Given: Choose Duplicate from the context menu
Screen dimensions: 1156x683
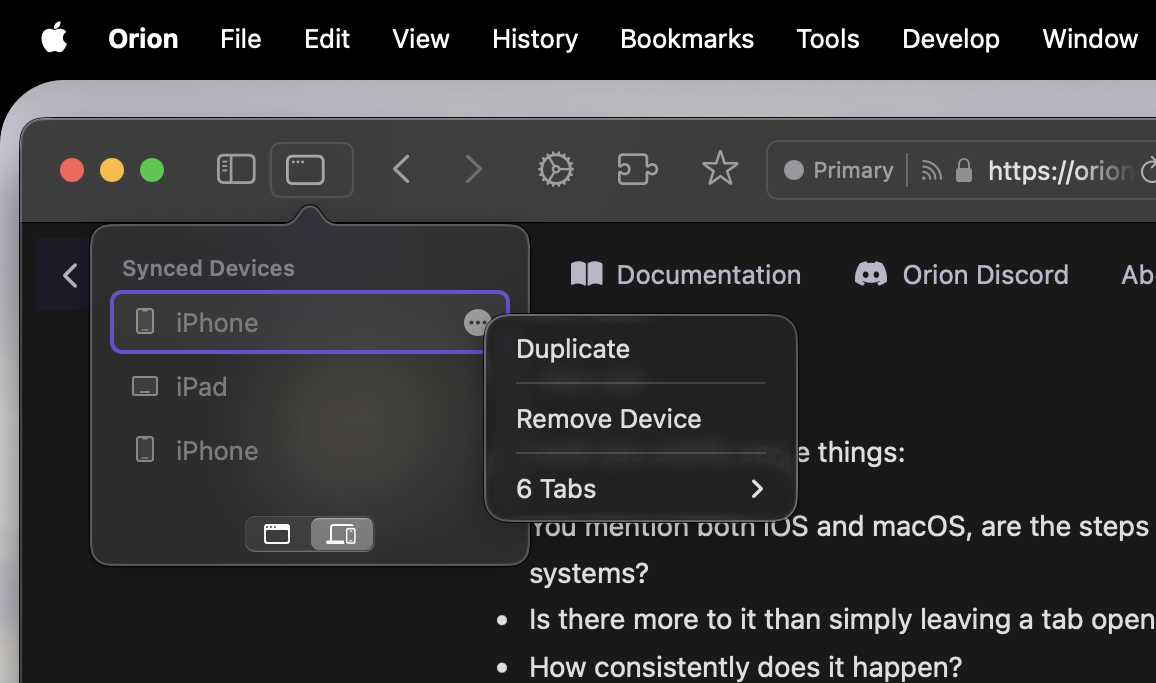Looking at the screenshot, I should 573,349.
